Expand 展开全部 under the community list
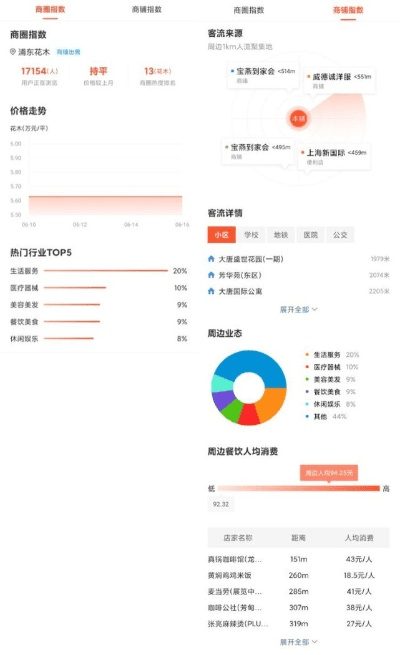The height and width of the screenshot is (655, 400). (x=299, y=310)
